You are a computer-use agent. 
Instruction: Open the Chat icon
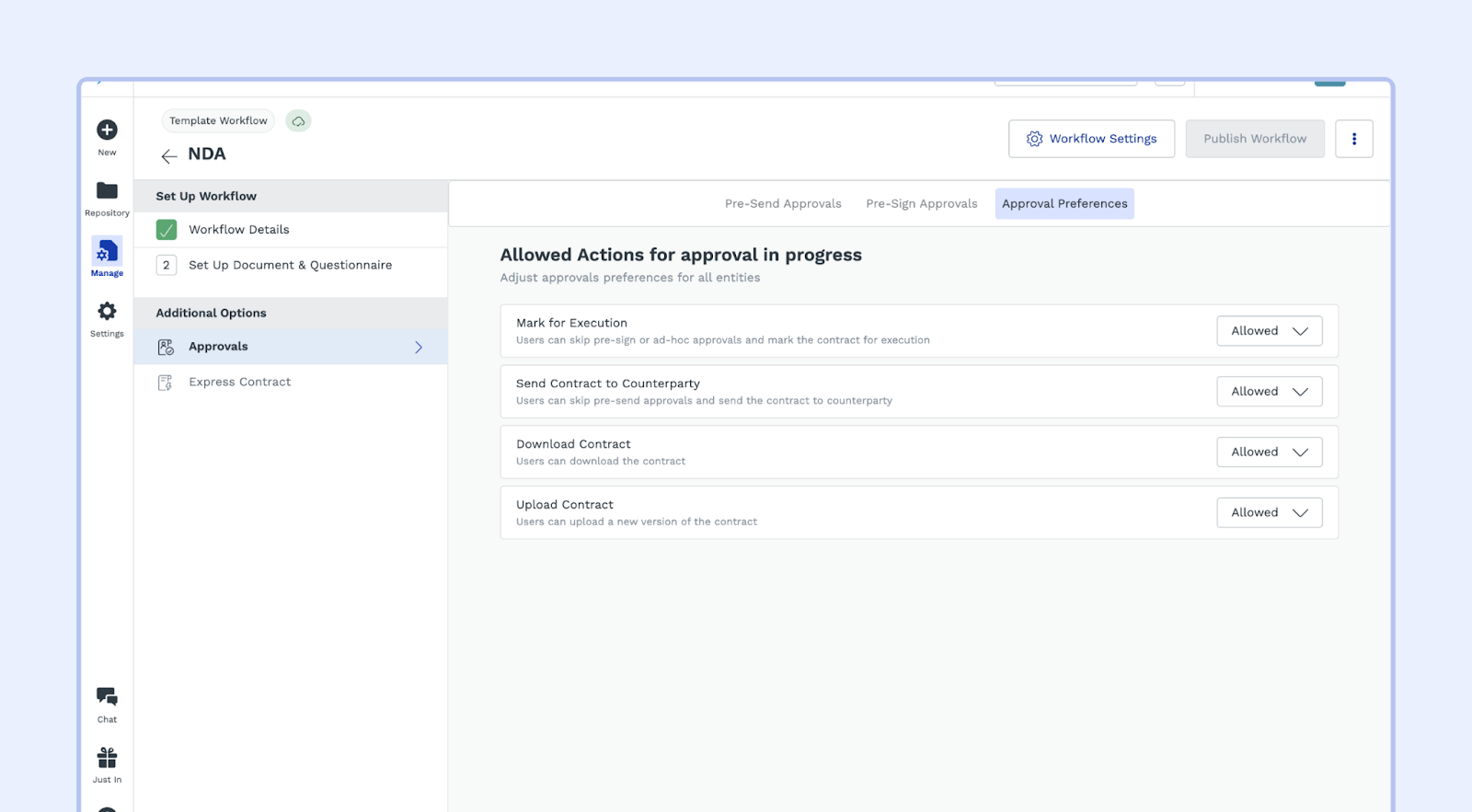point(107,697)
